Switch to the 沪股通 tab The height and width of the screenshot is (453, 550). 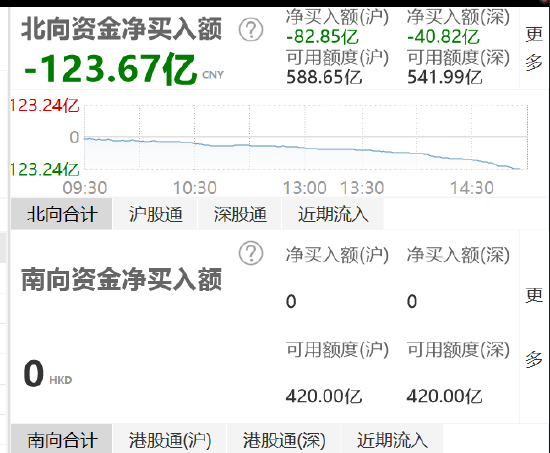pyautogui.click(x=155, y=214)
